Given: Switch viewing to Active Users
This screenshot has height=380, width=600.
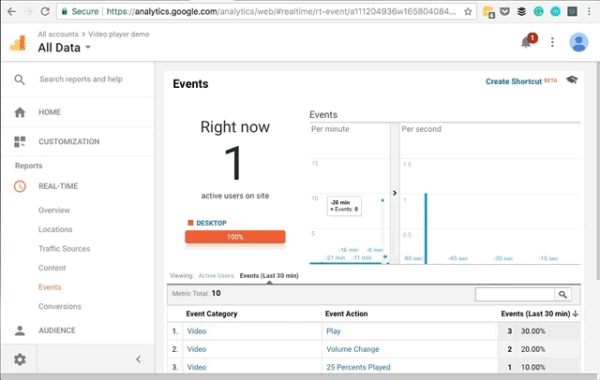Looking at the screenshot, I should [x=216, y=276].
